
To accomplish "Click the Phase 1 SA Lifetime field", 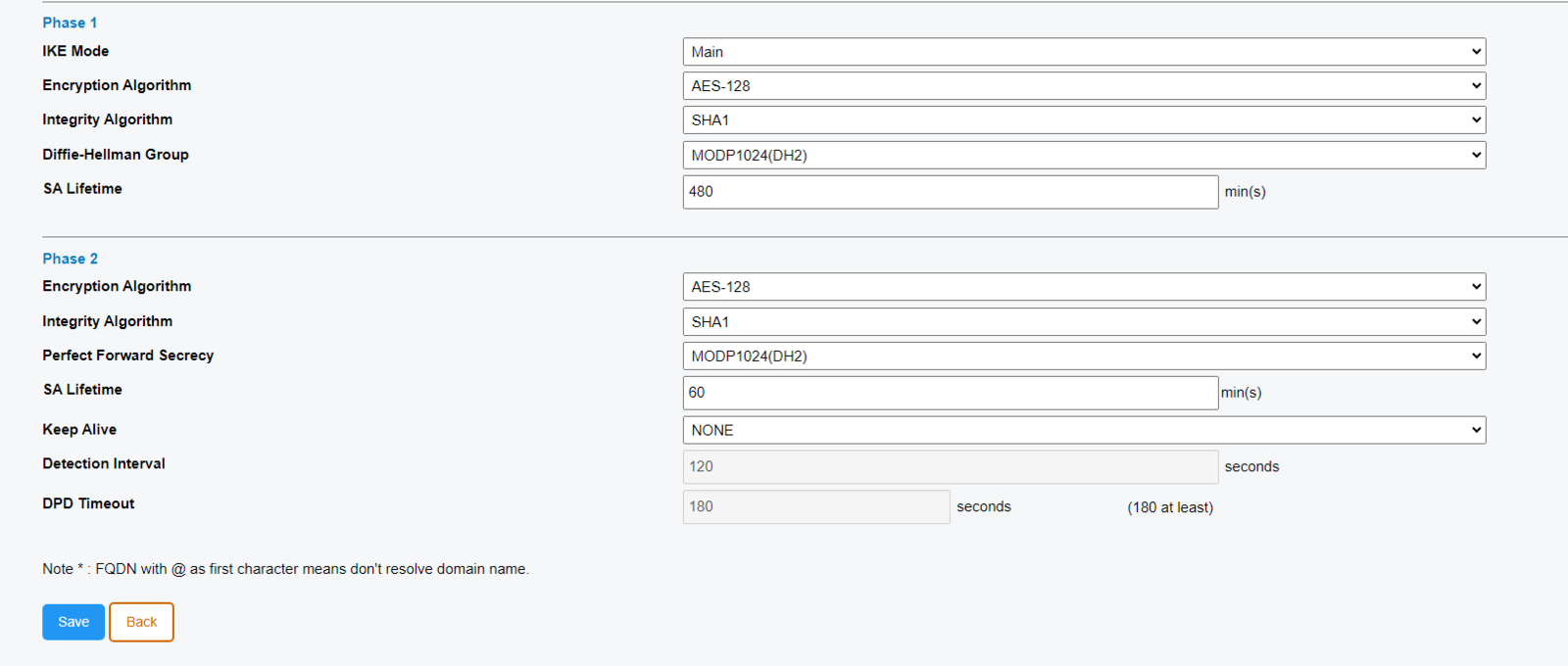I will coord(950,192).
